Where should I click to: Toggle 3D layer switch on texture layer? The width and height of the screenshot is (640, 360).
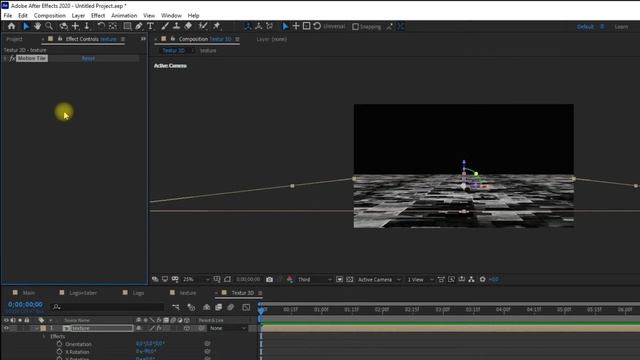click(x=187, y=328)
